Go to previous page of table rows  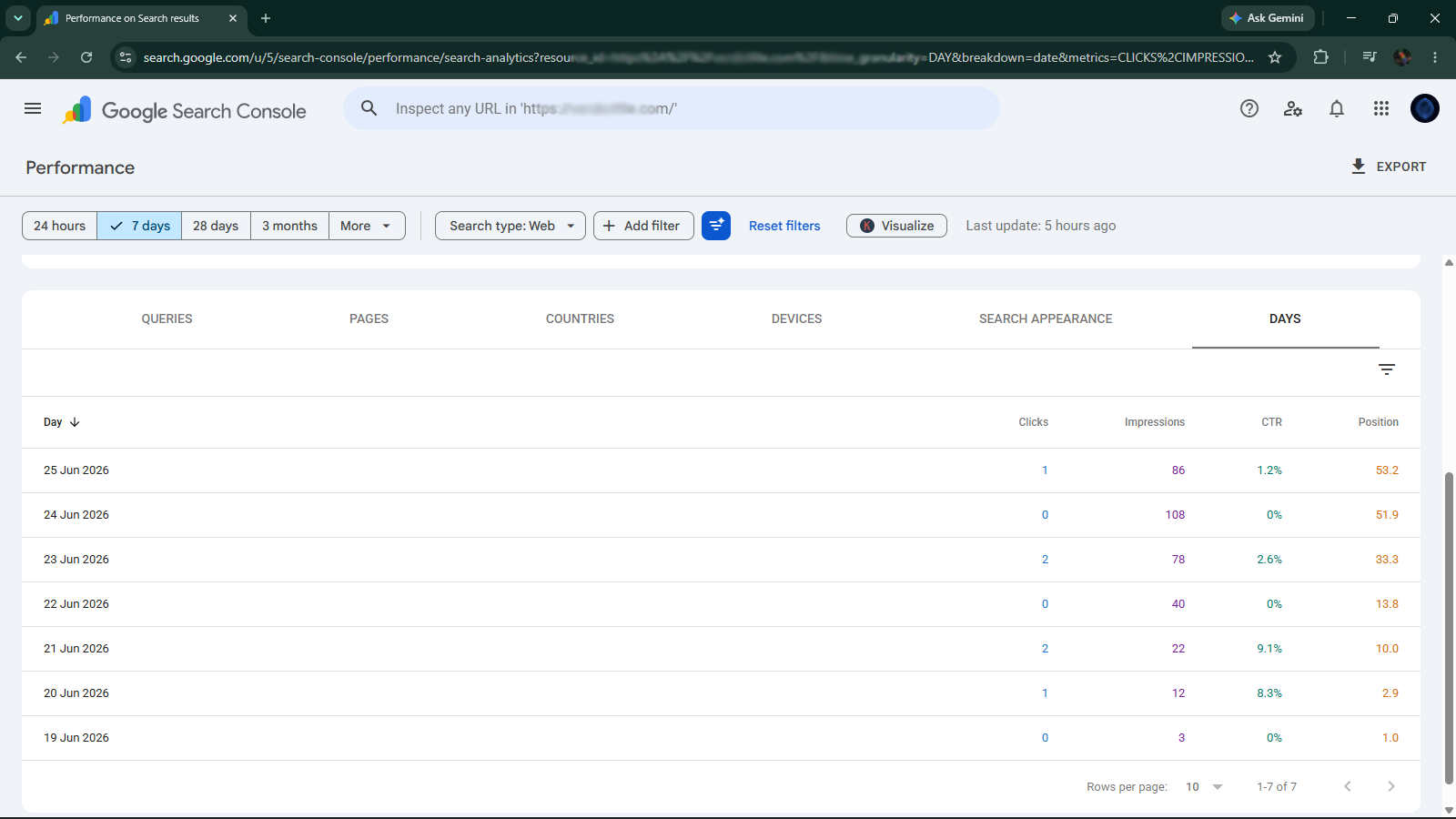point(1348,786)
